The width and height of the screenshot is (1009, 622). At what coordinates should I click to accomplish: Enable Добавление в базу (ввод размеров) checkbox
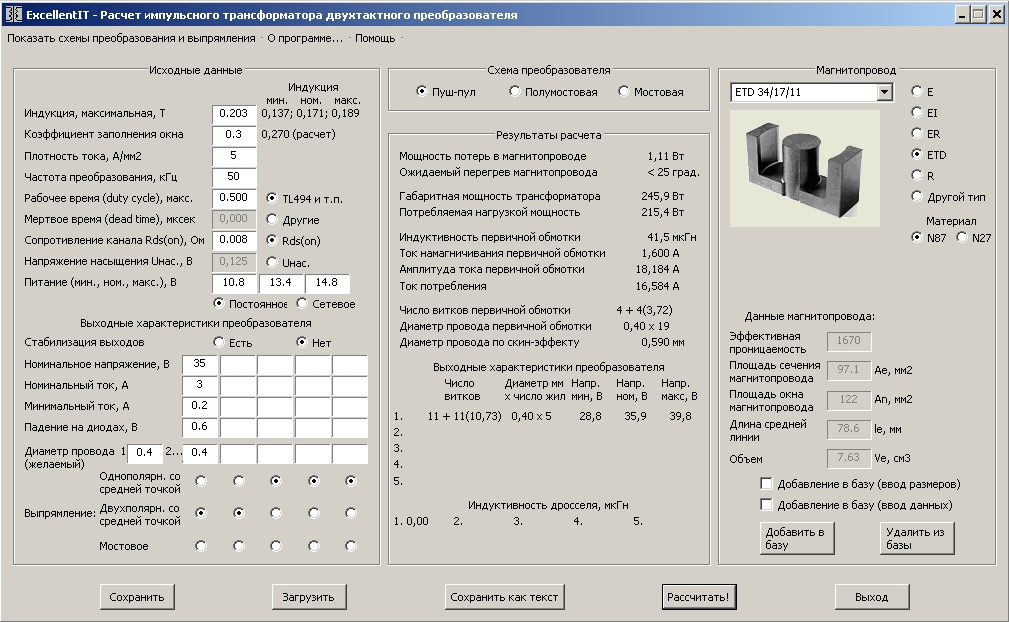767,484
